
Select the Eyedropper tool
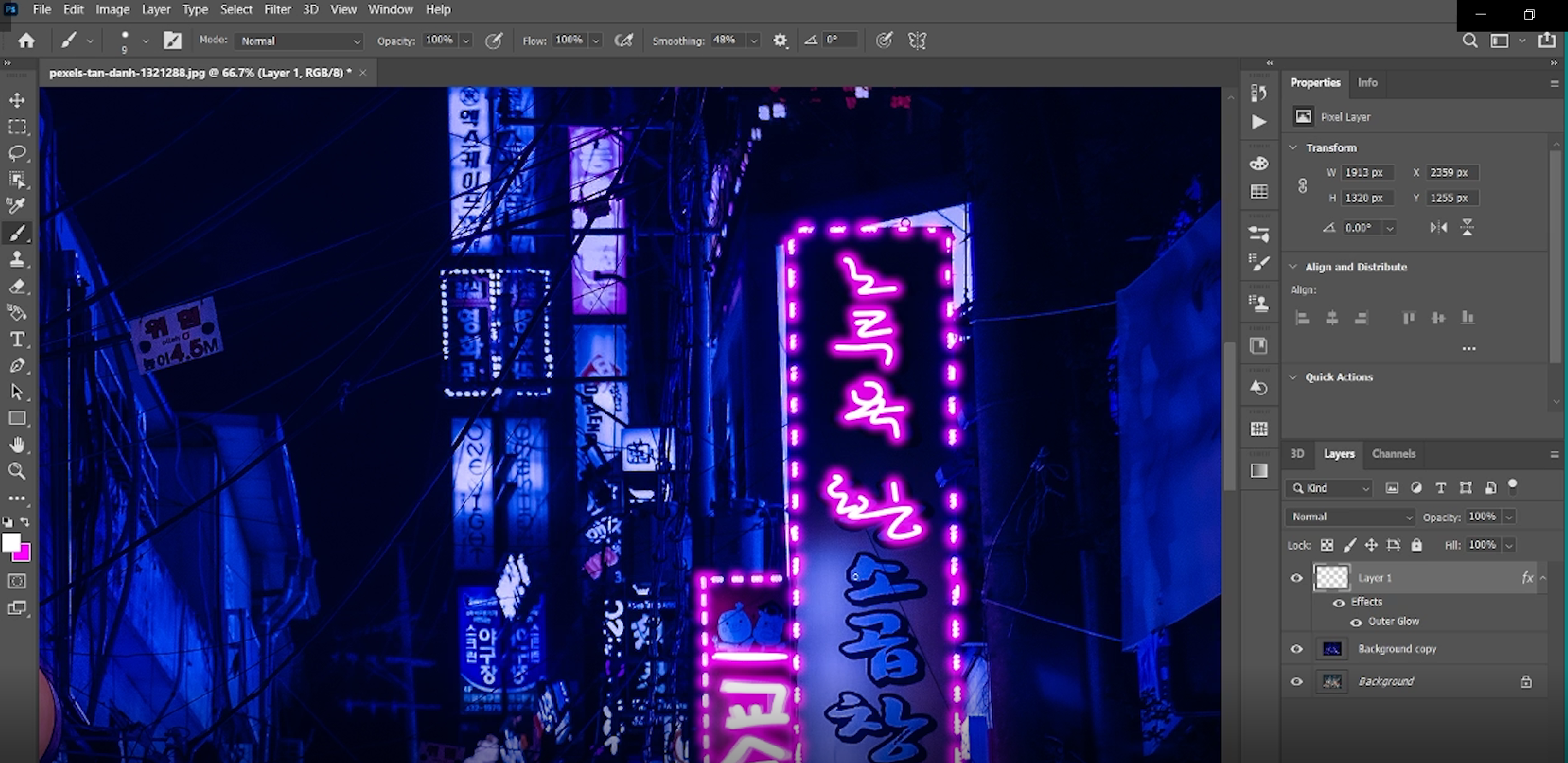pos(17,206)
